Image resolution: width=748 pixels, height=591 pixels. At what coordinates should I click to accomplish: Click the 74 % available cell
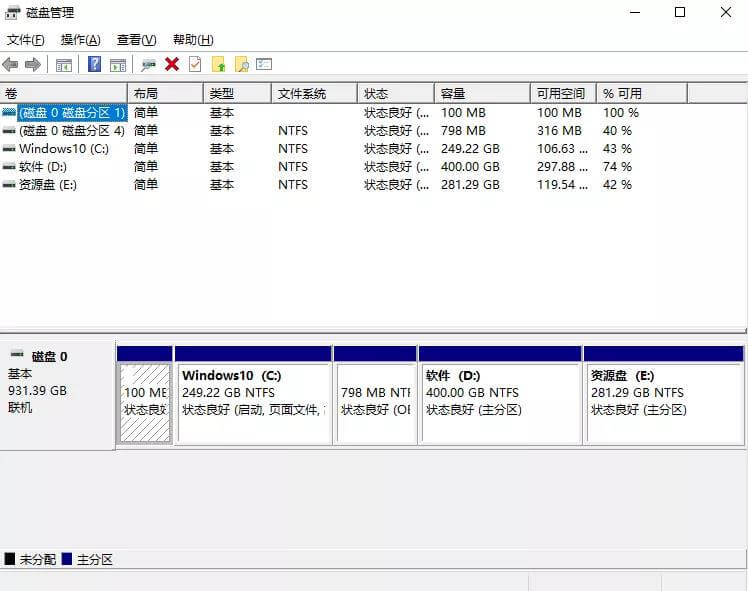(x=617, y=167)
